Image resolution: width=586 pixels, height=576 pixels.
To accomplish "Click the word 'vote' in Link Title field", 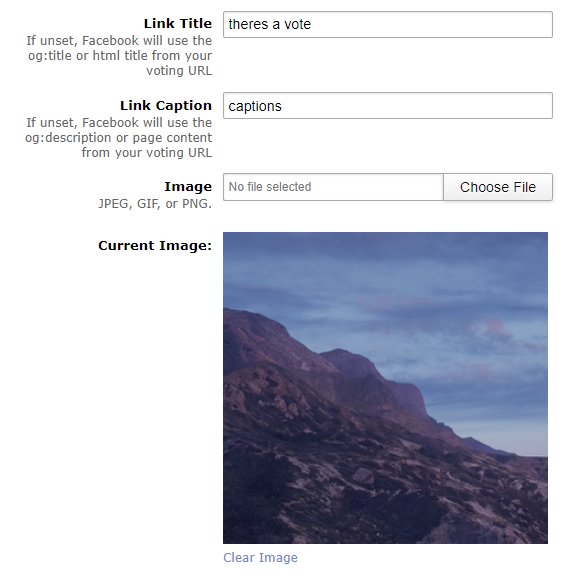I will click(297, 24).
